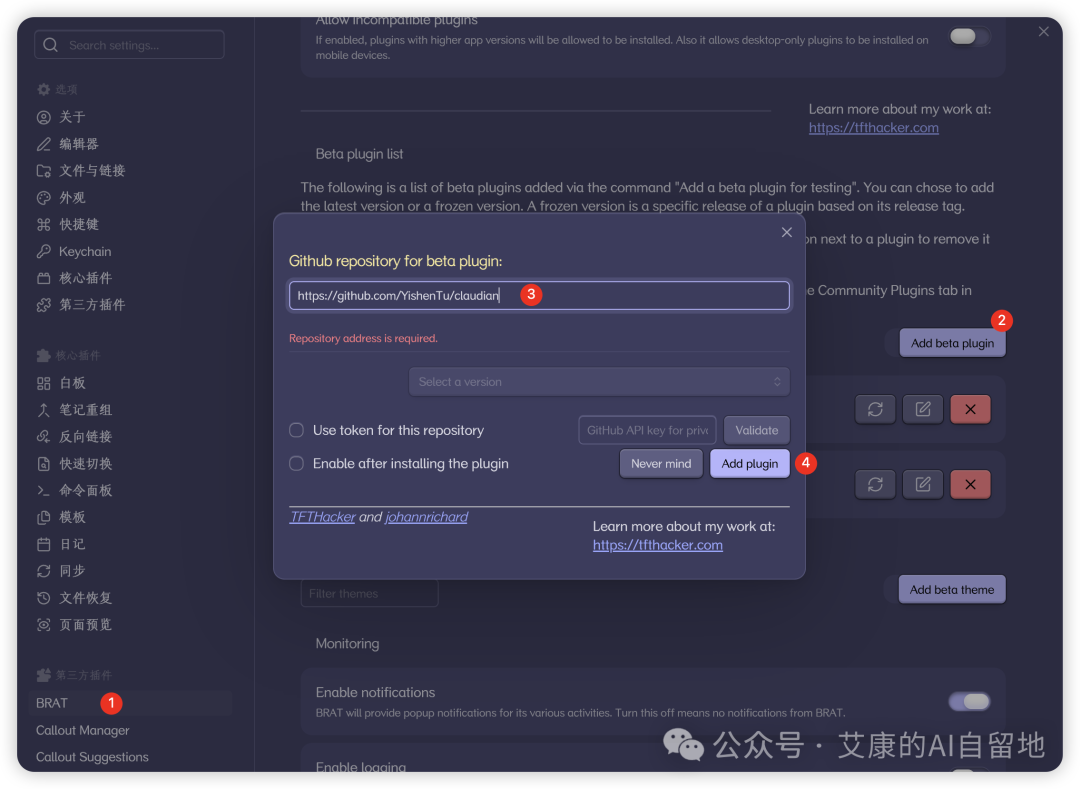Viewport: 1080px width, 789px height.
Task: Click the 外观 palette icon
Action: coord(43,198)
